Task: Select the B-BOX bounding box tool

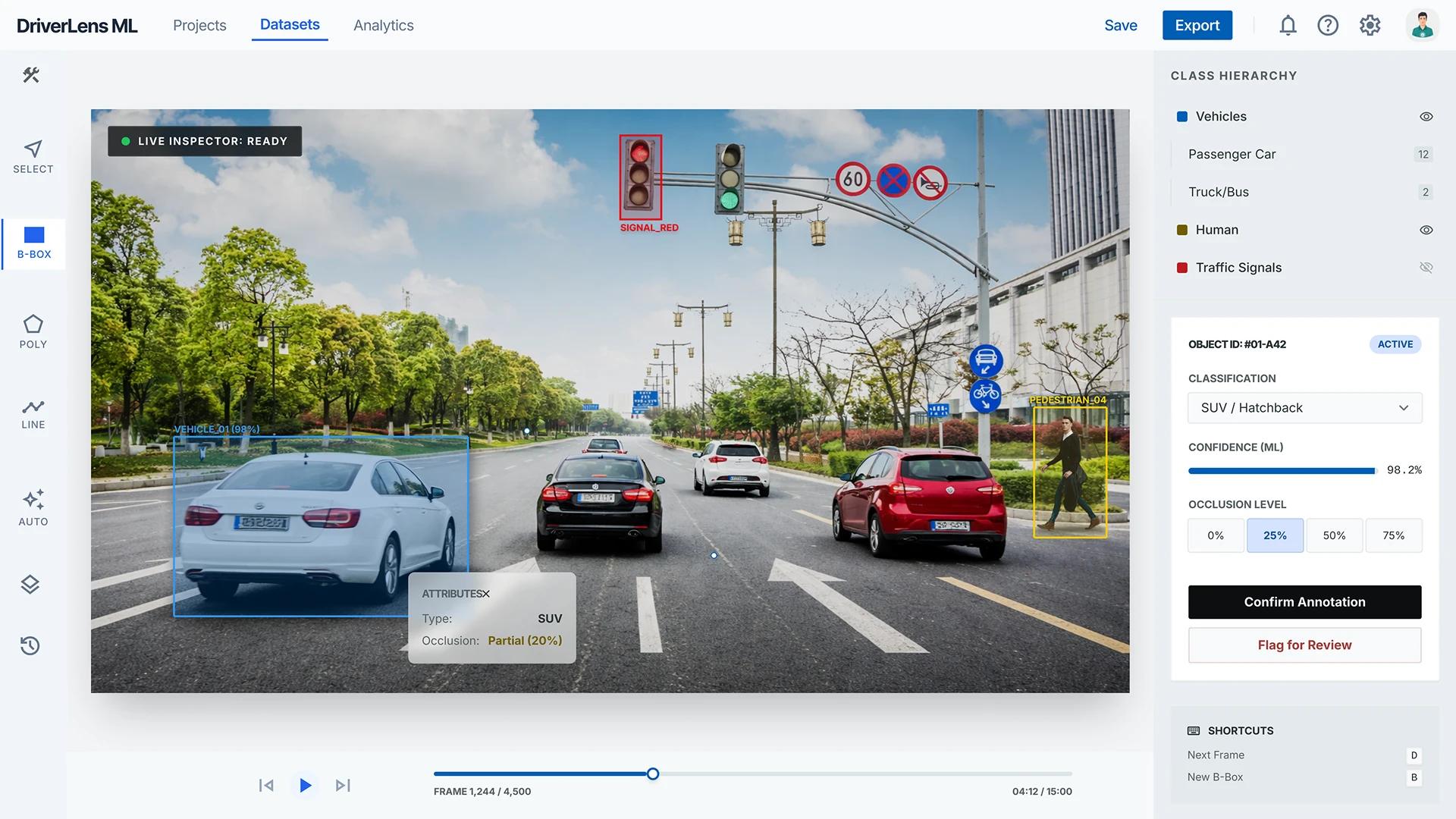Action: (33, 243)
